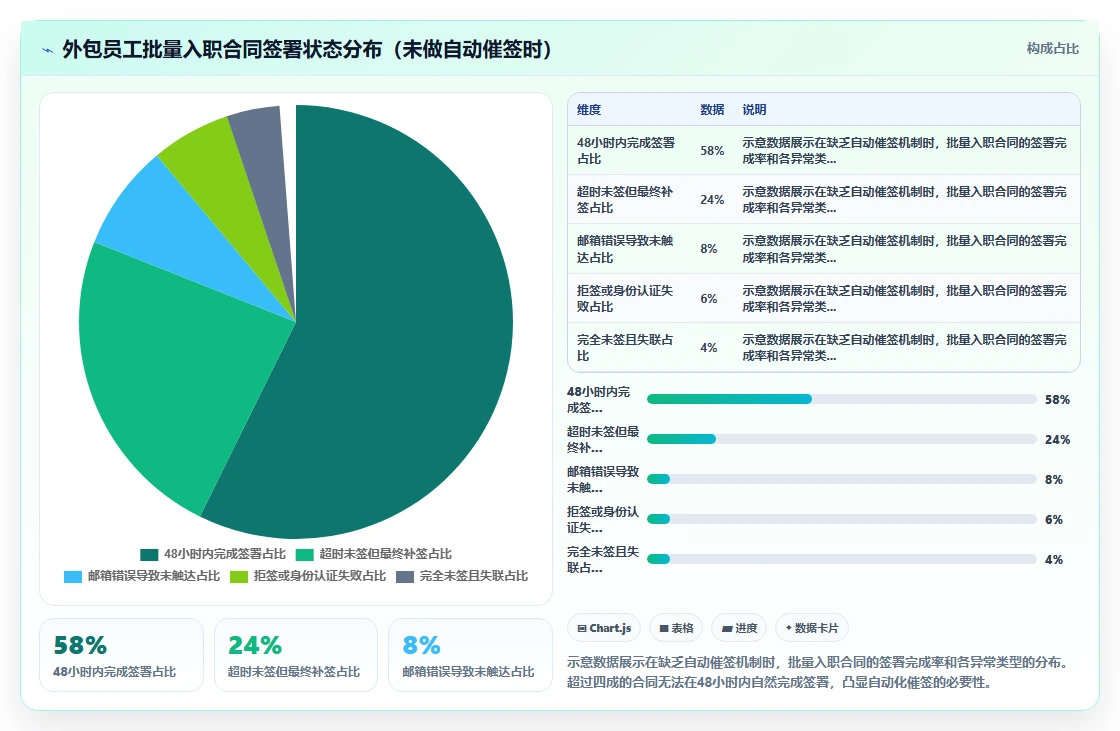This screenshot has width=1120, height=731.
Task: Click the 6% value in table
Action: click(x=709, y=299)
